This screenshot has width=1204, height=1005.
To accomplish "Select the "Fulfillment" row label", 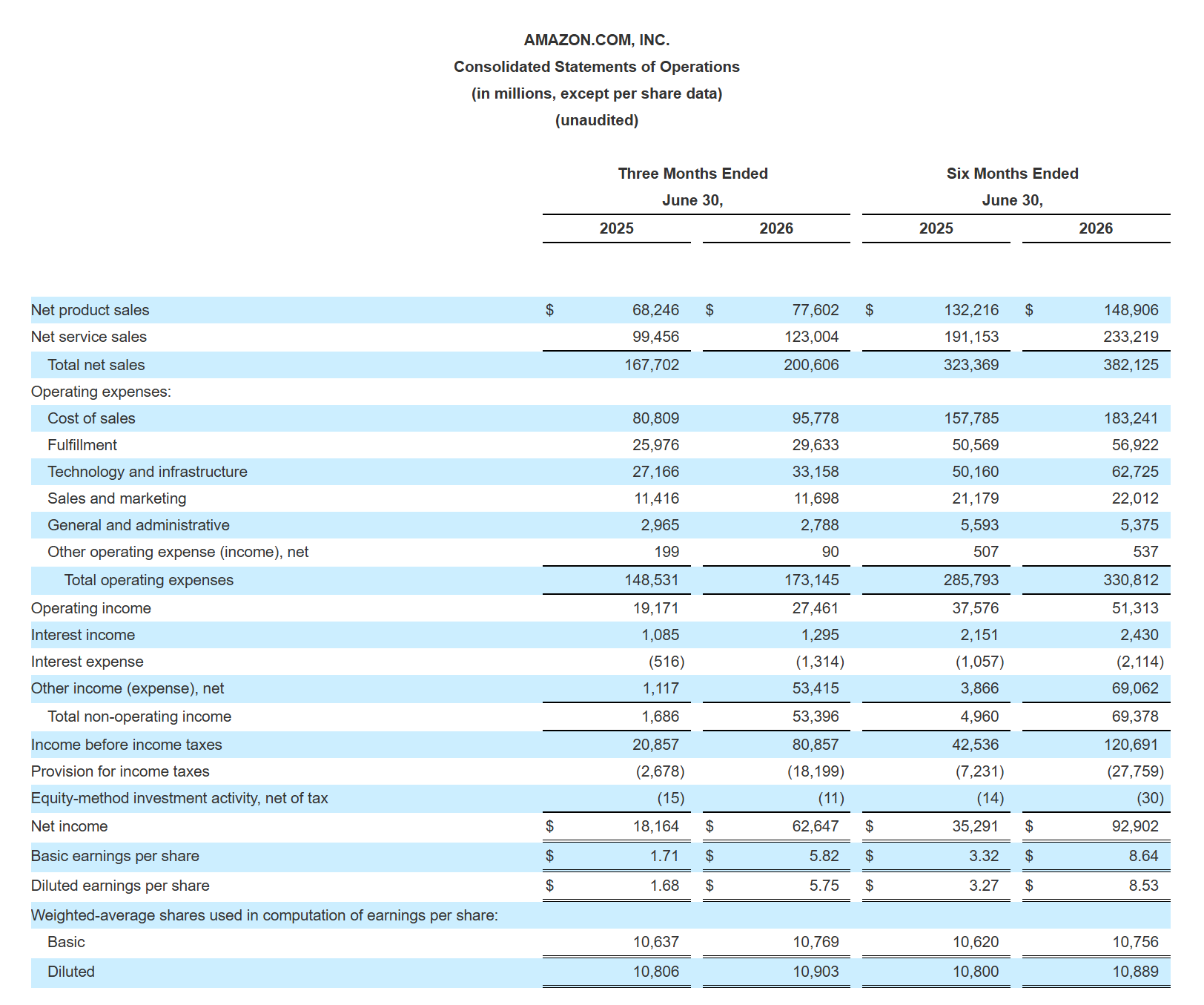I will (82, 445).
